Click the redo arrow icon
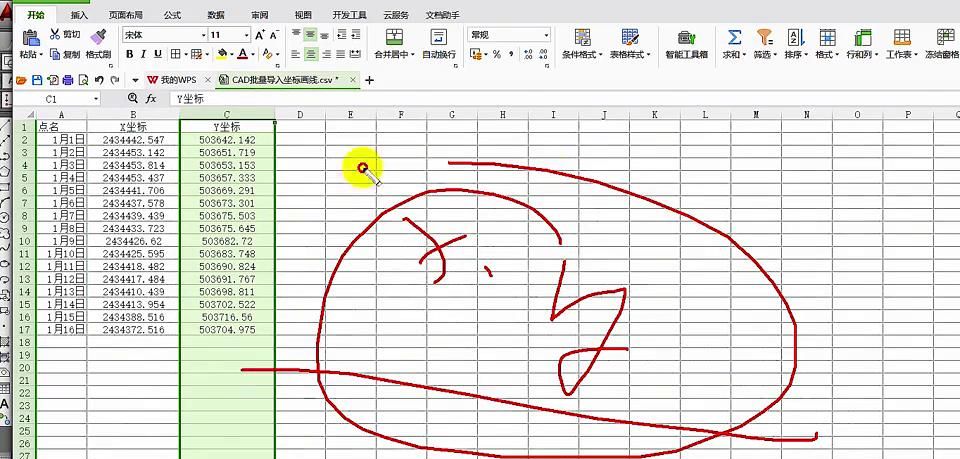This screenshot has width=960, height=459. pos(114,80)
